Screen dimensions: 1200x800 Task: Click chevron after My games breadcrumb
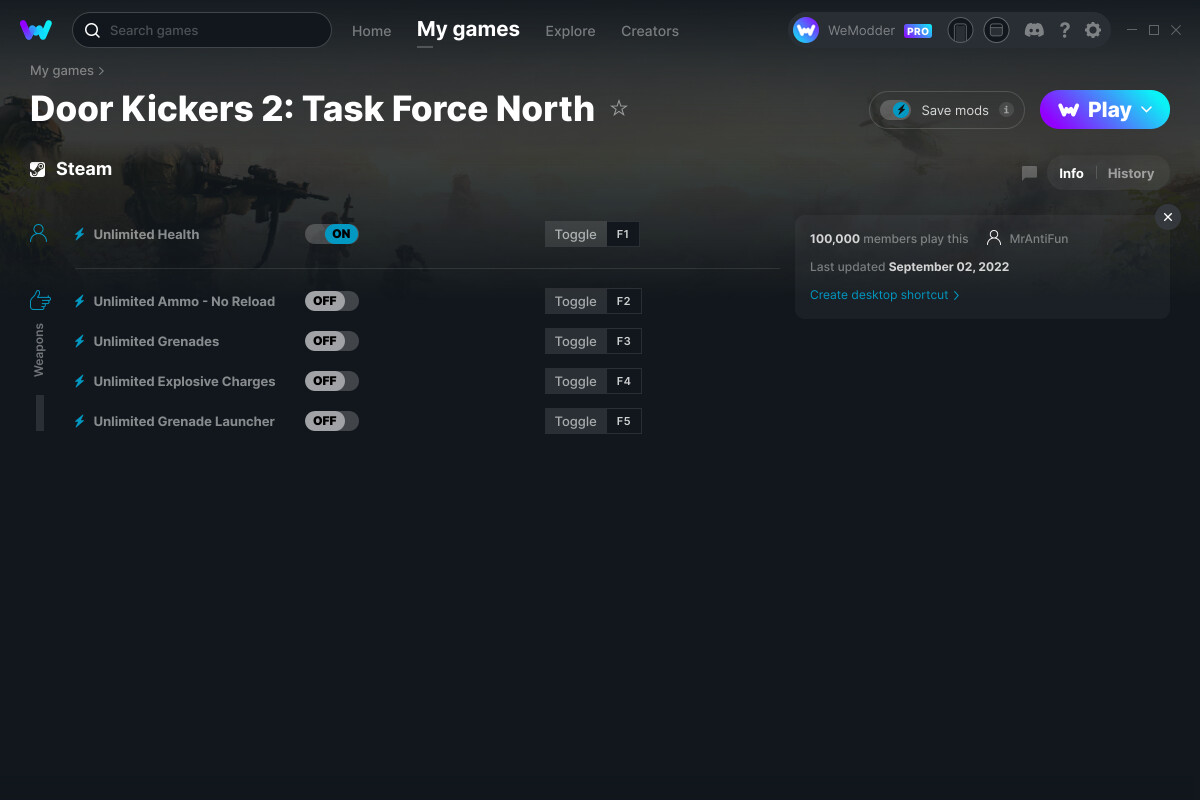102,71
